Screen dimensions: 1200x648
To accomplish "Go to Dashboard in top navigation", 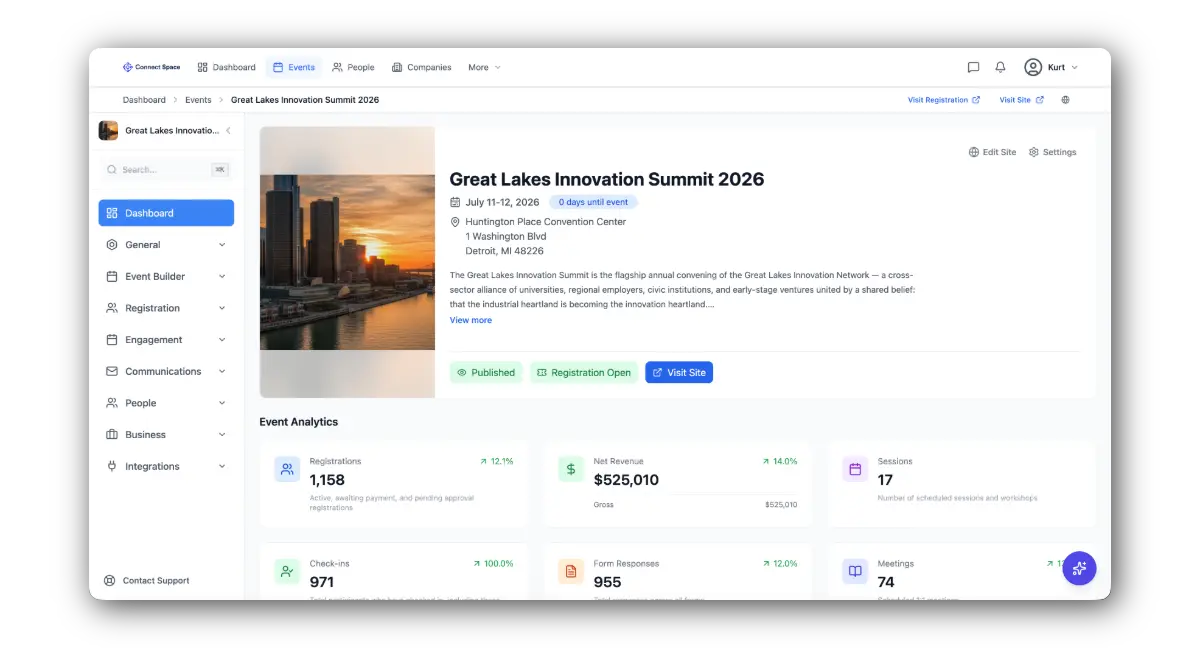I will pyautogui.click(x=226, y=67).
